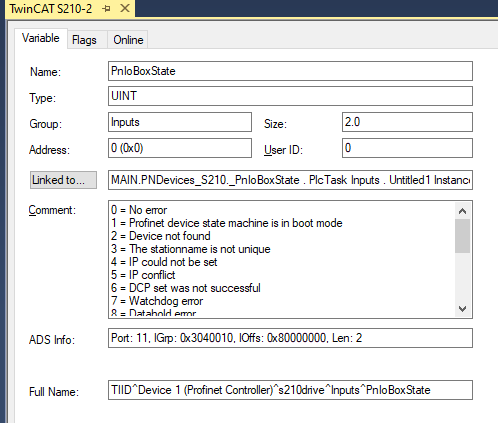Viewport: 498px width, 423px height.
Task: Click the Full Name field
Action: [x=290, y=390]
